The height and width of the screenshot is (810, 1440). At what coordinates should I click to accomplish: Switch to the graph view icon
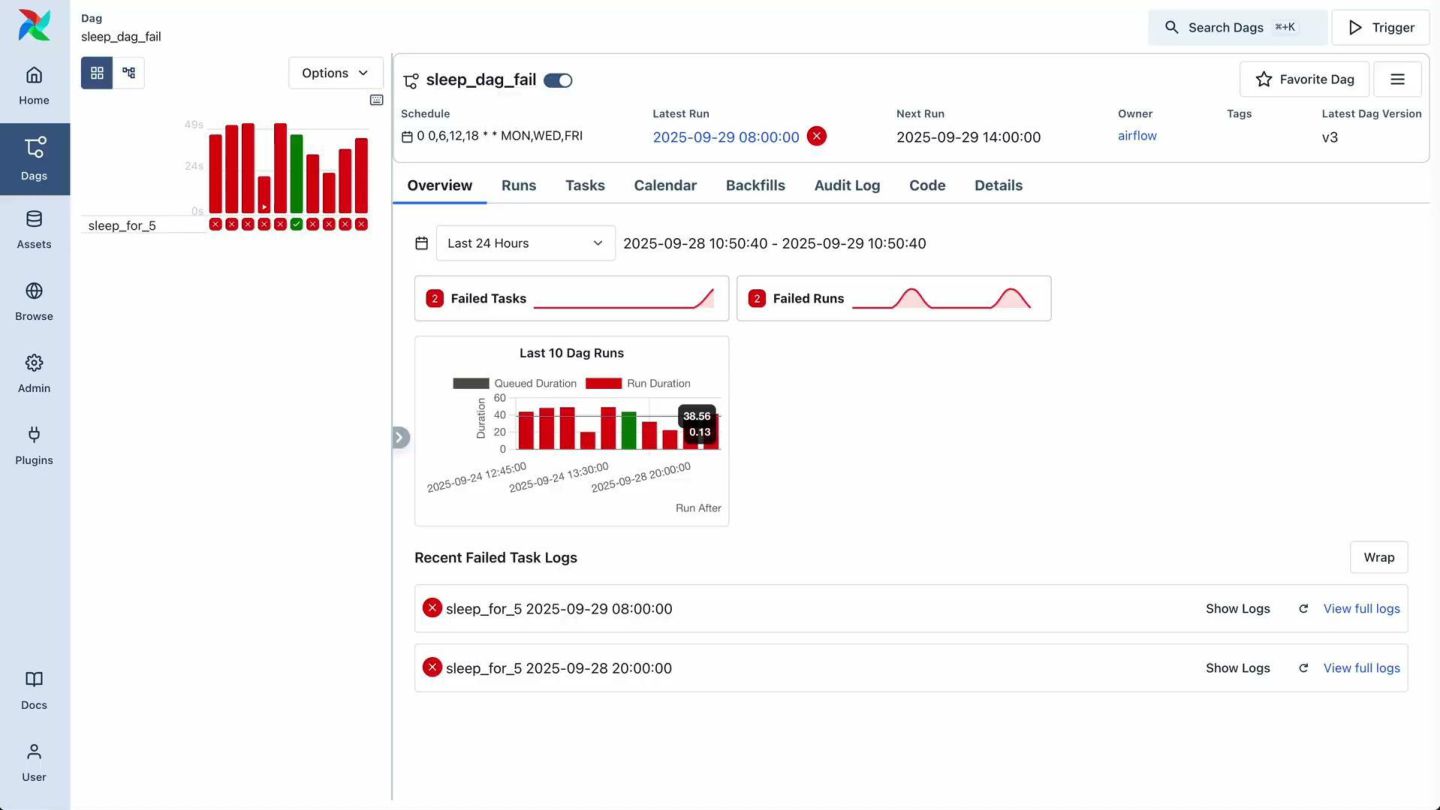click(x=129, y=73)
